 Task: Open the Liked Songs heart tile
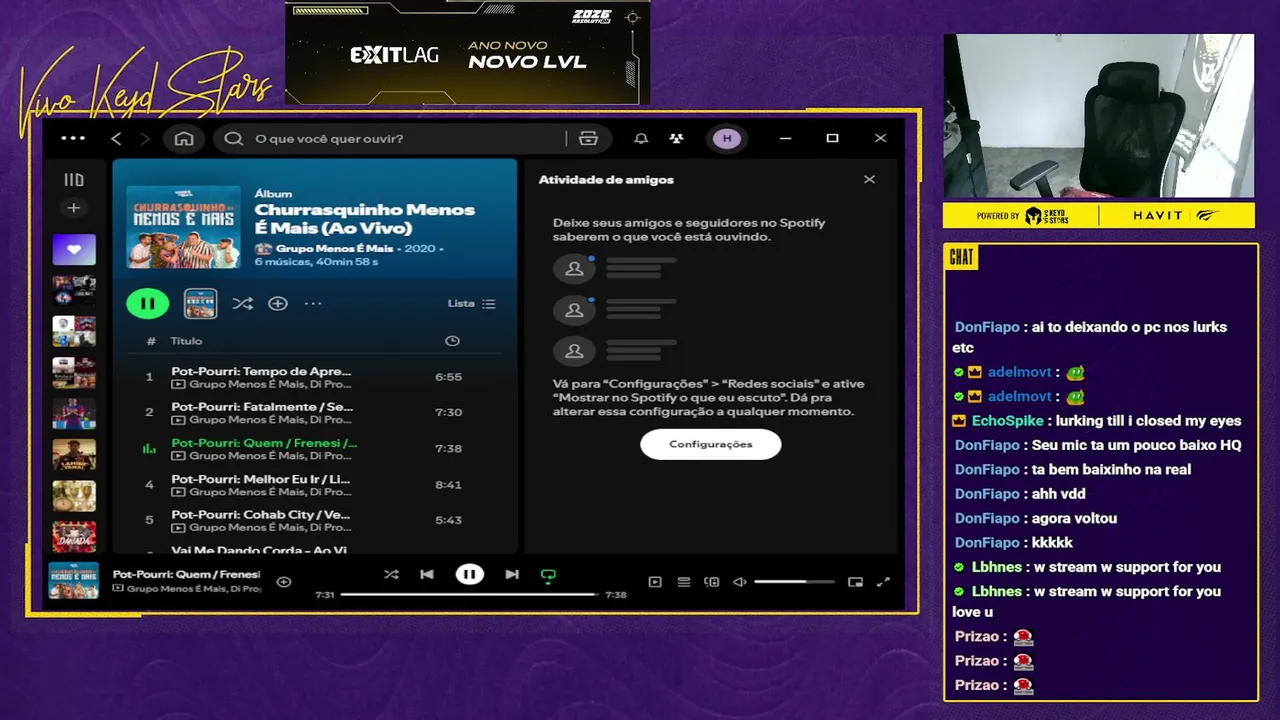click(74, 249)
